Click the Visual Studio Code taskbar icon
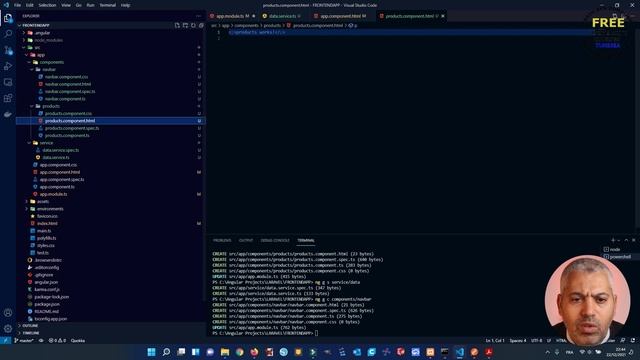640x360 pixels. click(x=460, y=352)
